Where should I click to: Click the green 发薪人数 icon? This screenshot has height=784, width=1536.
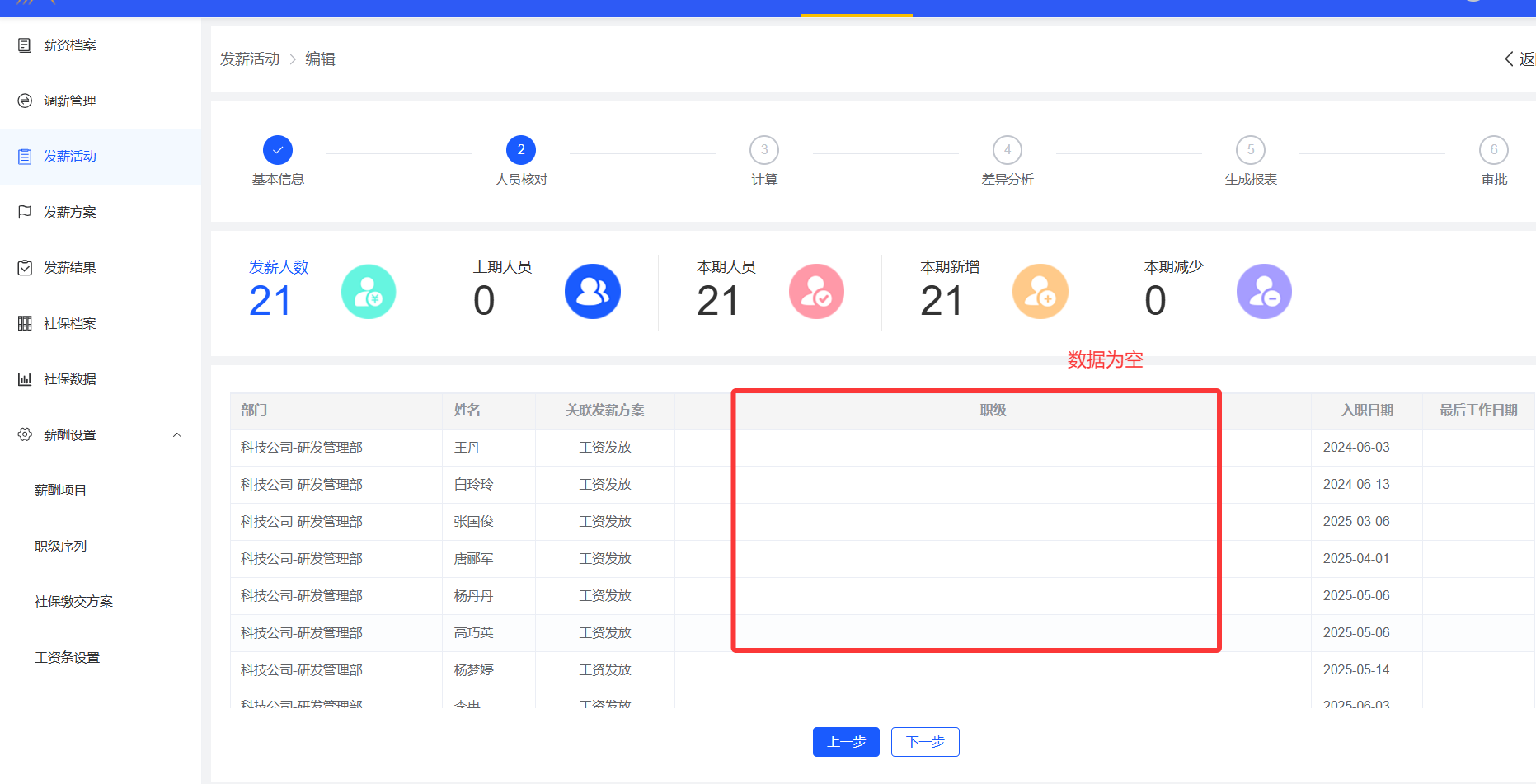click(x=369, y=292)
